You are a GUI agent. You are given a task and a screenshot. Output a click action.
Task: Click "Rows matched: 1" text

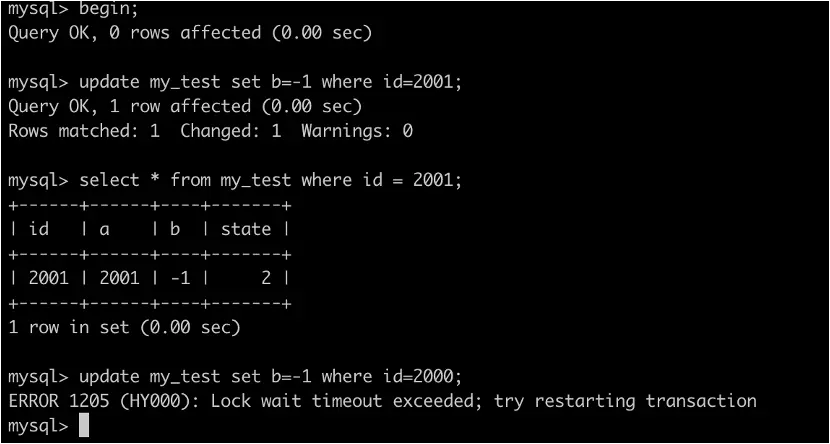point(83,131)
